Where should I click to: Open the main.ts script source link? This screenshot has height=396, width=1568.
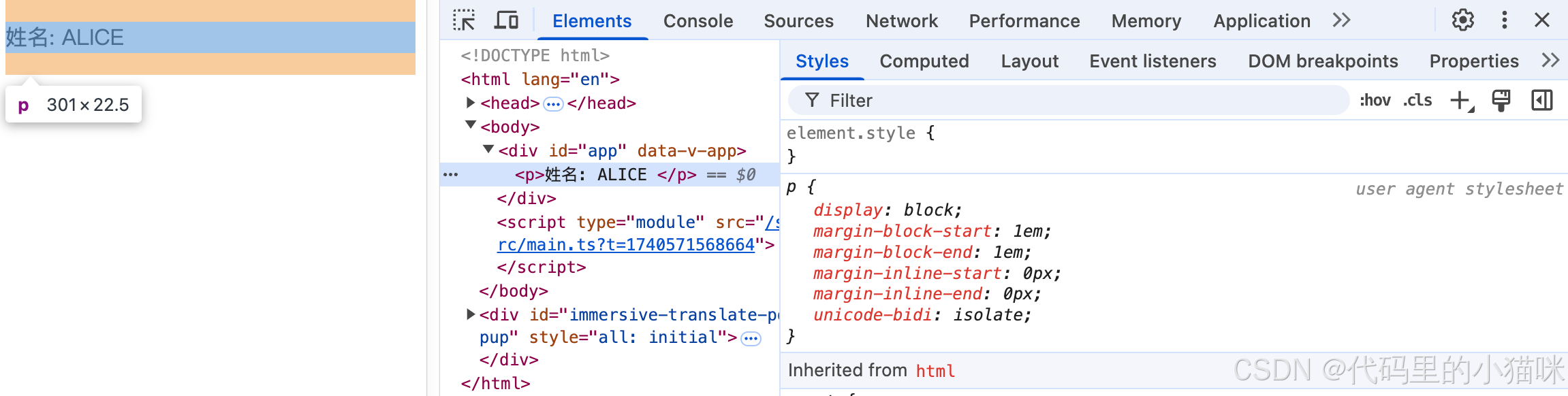626,244
